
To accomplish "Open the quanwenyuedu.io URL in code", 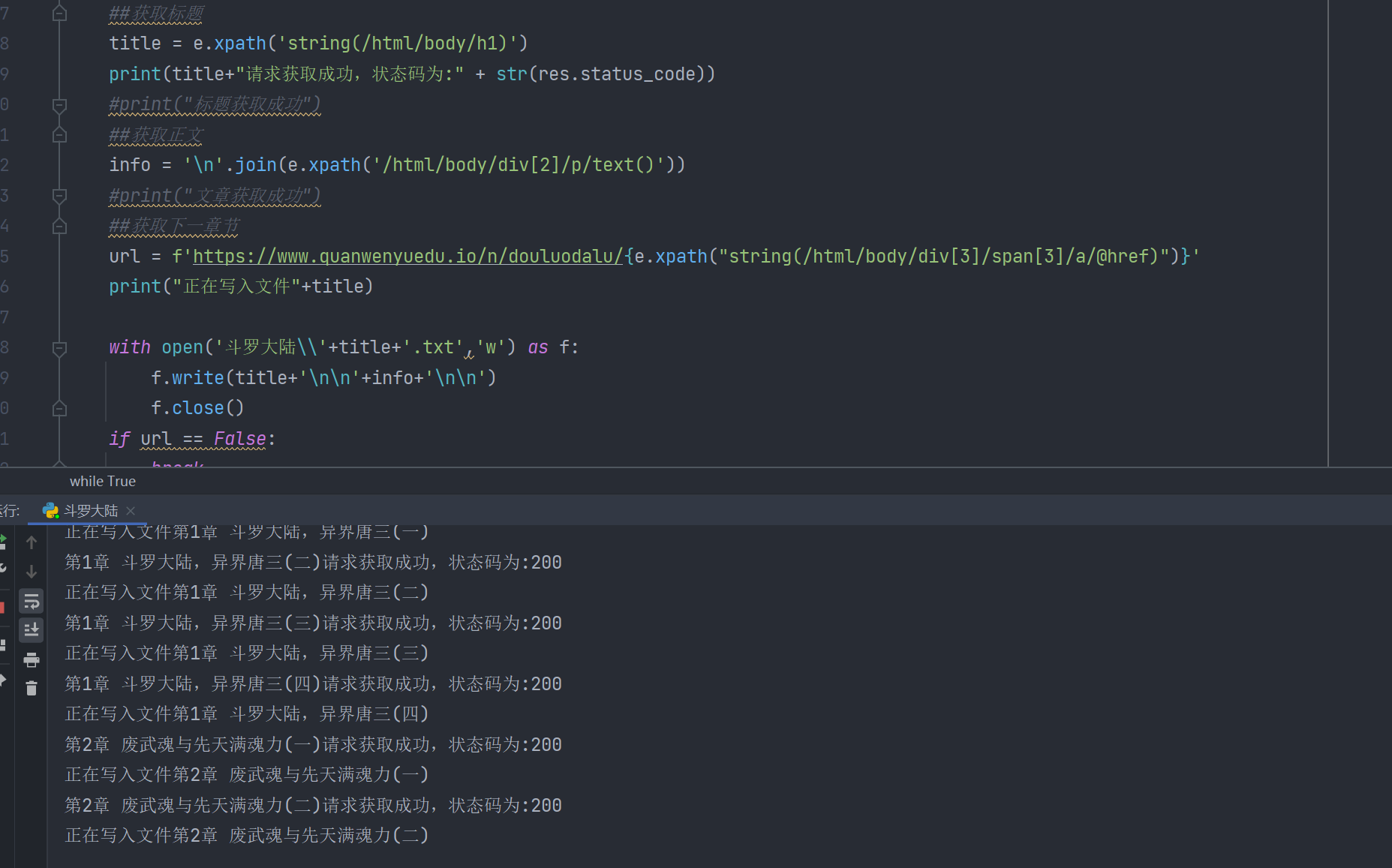I will (407, 257).
